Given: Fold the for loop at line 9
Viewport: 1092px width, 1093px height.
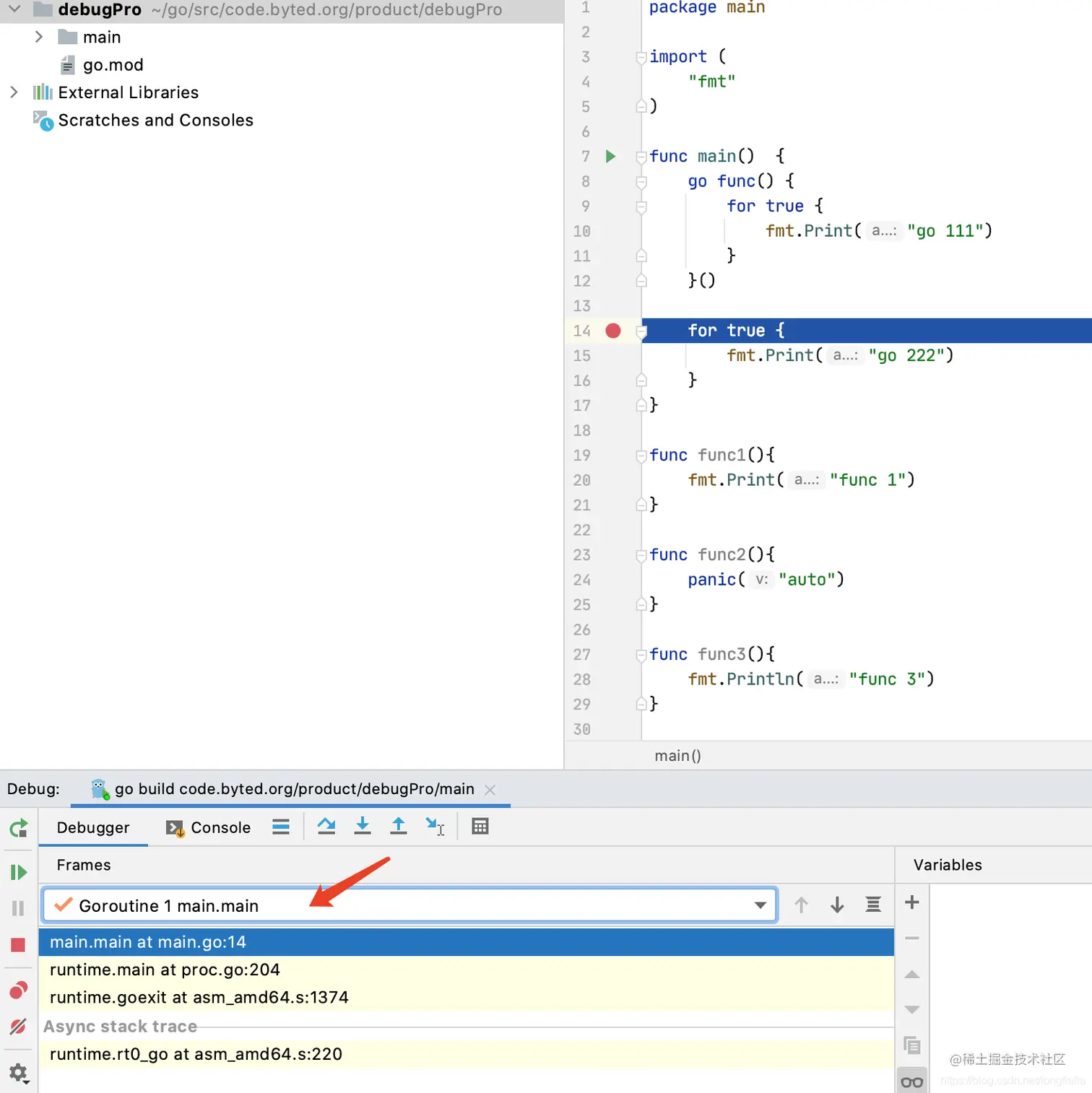Looking at the screenshot, I should [641, 206].
